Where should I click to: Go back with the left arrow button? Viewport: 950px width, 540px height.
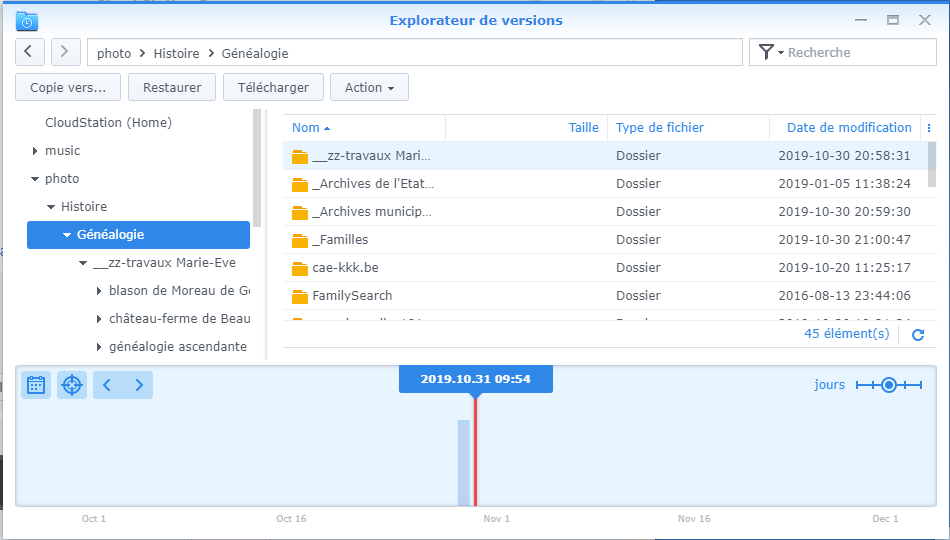[30, 52]
